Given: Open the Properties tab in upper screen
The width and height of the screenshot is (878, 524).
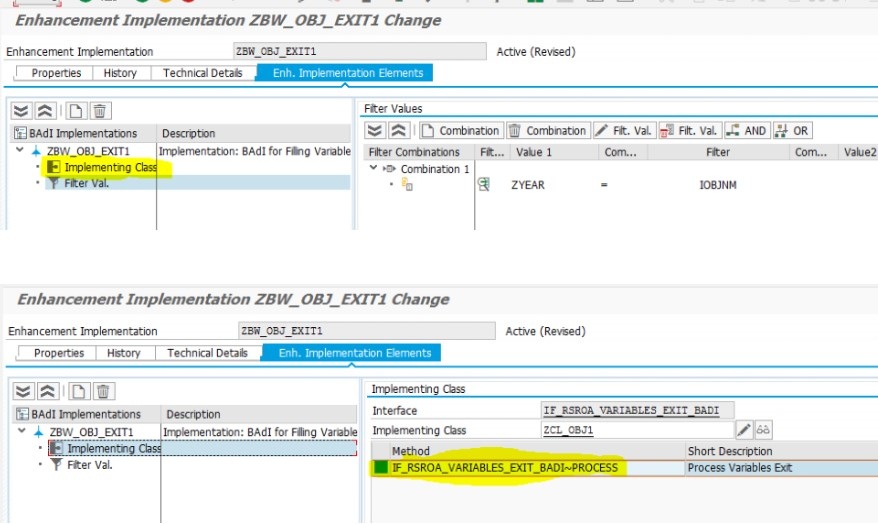Looking at the screenshot, I should pos(56,73).
